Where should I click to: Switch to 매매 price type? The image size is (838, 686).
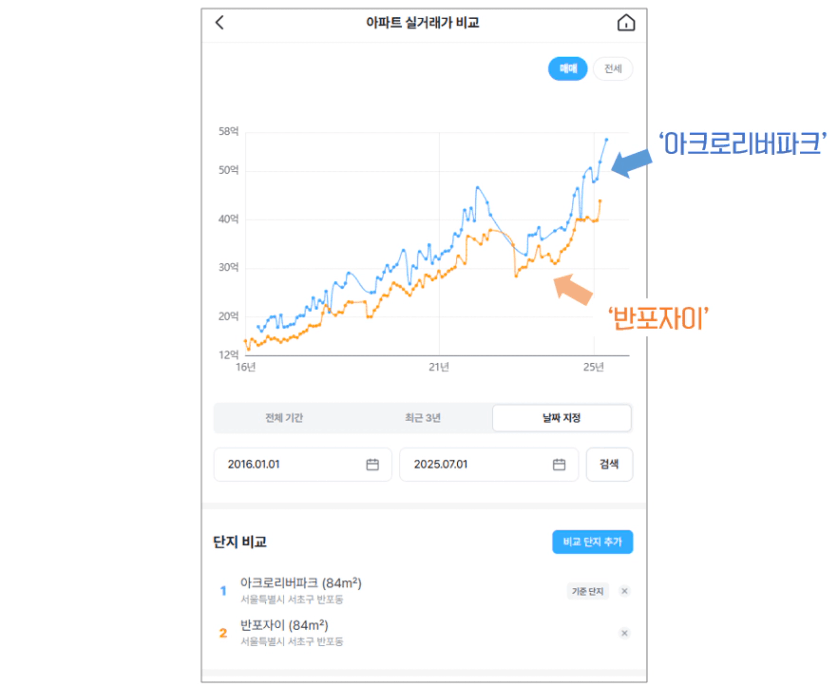coord(568,69)
